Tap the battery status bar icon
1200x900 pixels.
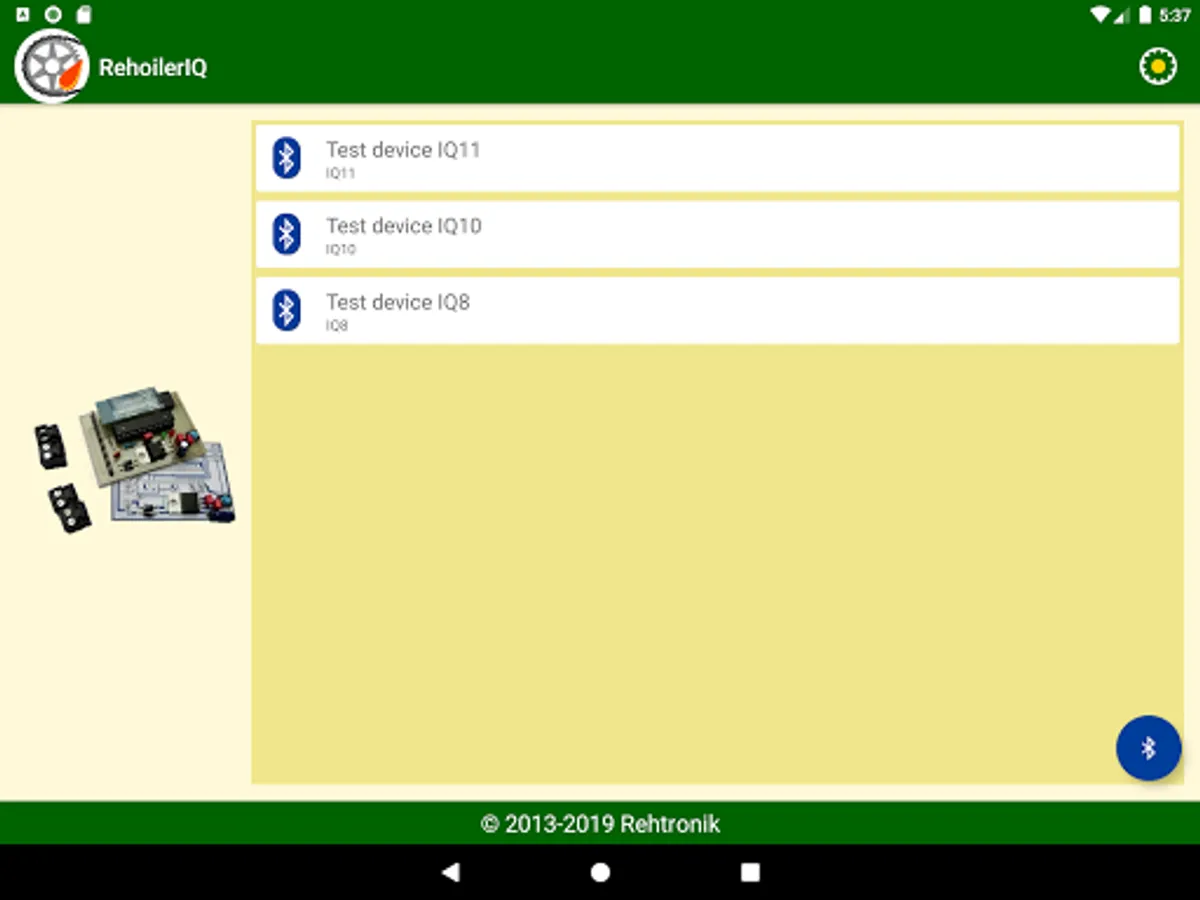[x=1145, y=15]
